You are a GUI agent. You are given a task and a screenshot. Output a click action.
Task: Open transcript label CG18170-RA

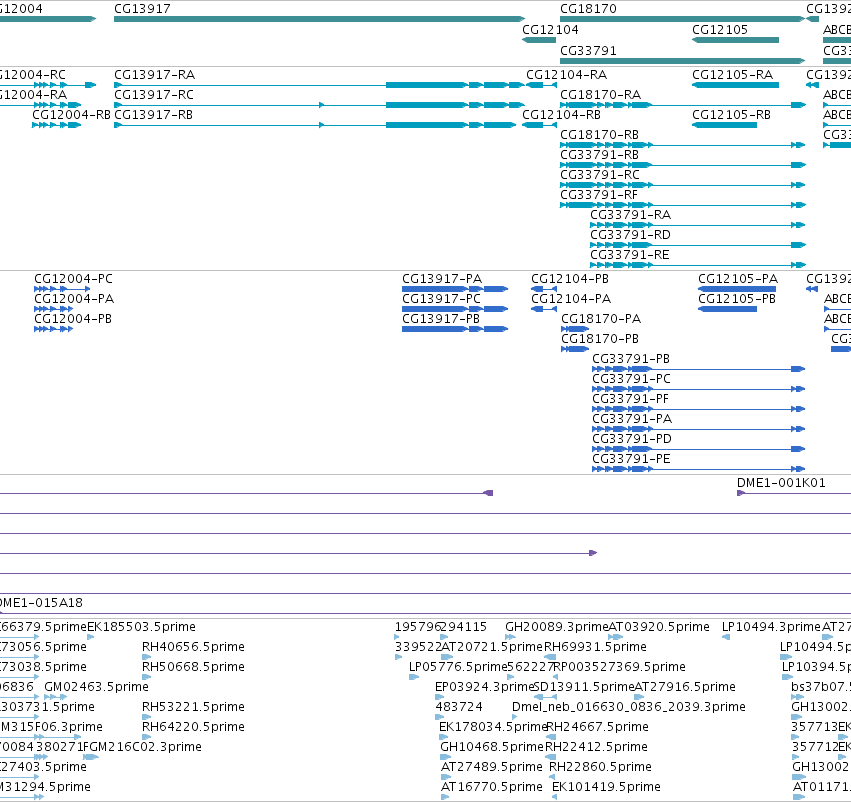(x=601, y=95)
